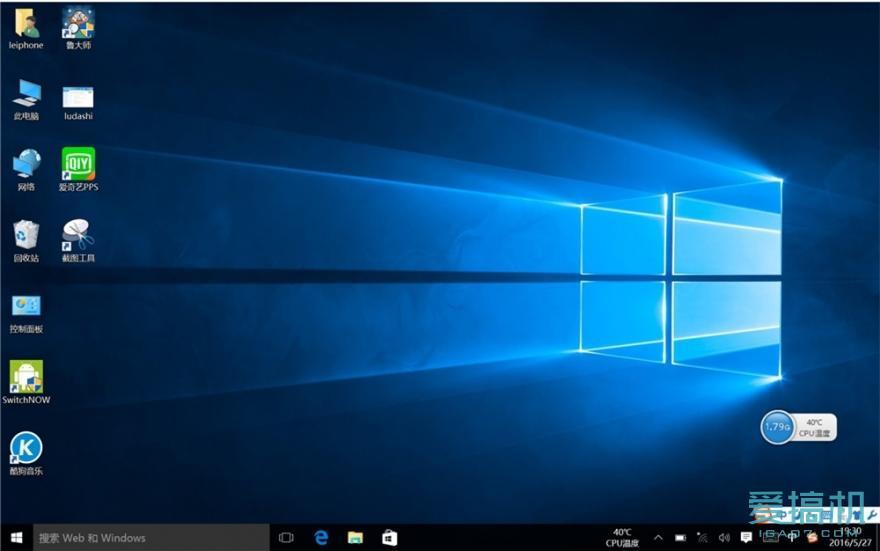Select the 此电脑 (This PC) icon

[x=26, y=100]
